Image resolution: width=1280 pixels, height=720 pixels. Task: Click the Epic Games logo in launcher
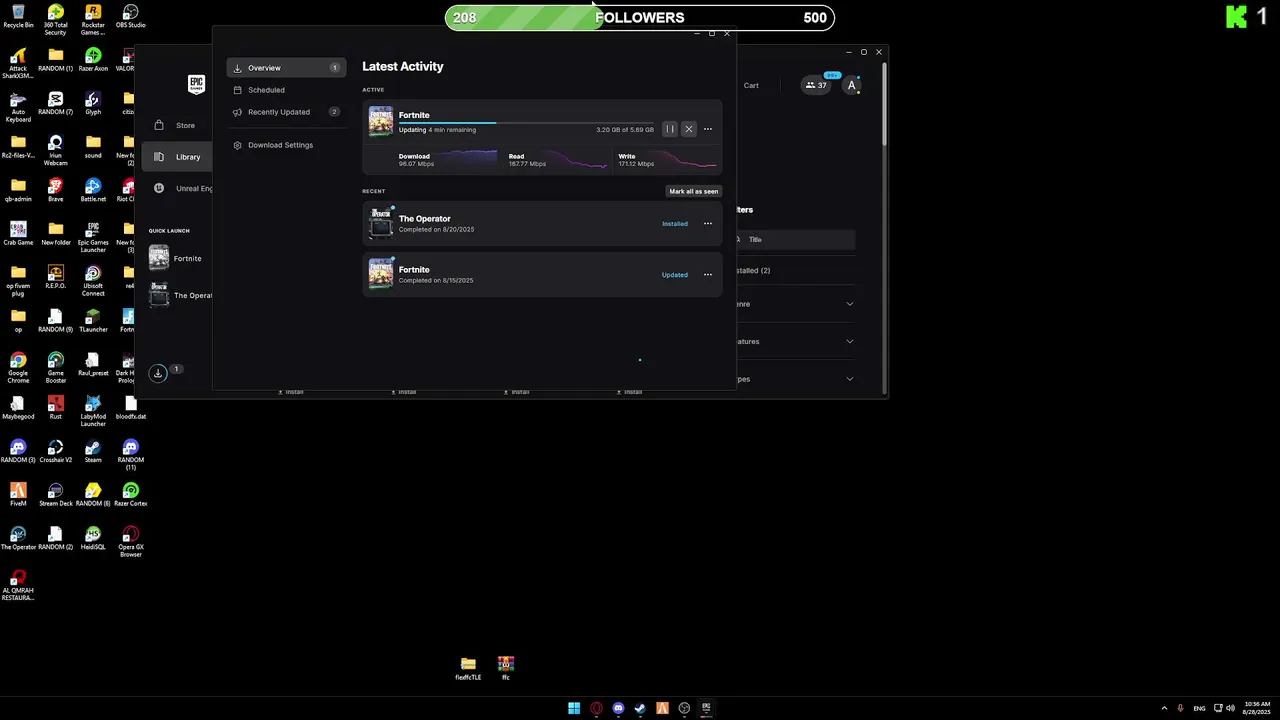(x=196, y=85)
